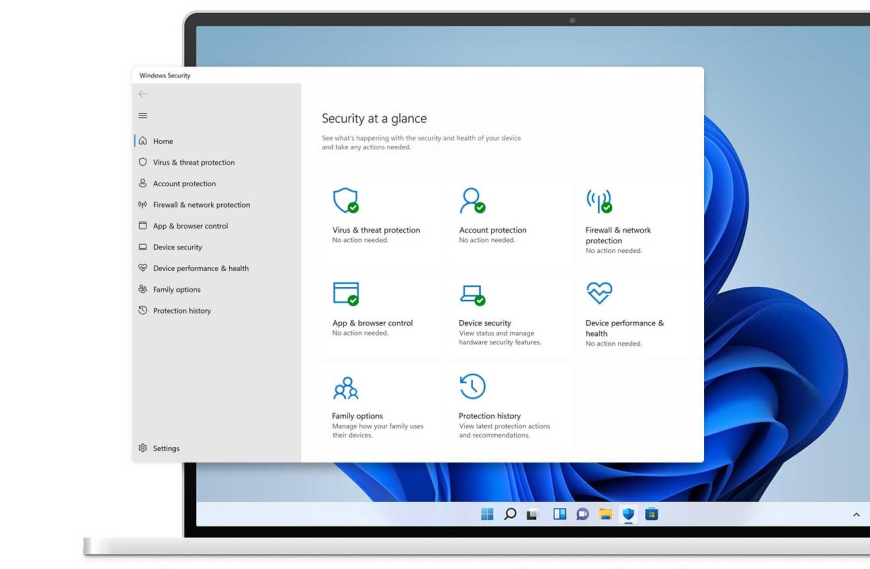Open Microsoft Store from the taskbar
The image size is (870, 569).
pos(651,514)
